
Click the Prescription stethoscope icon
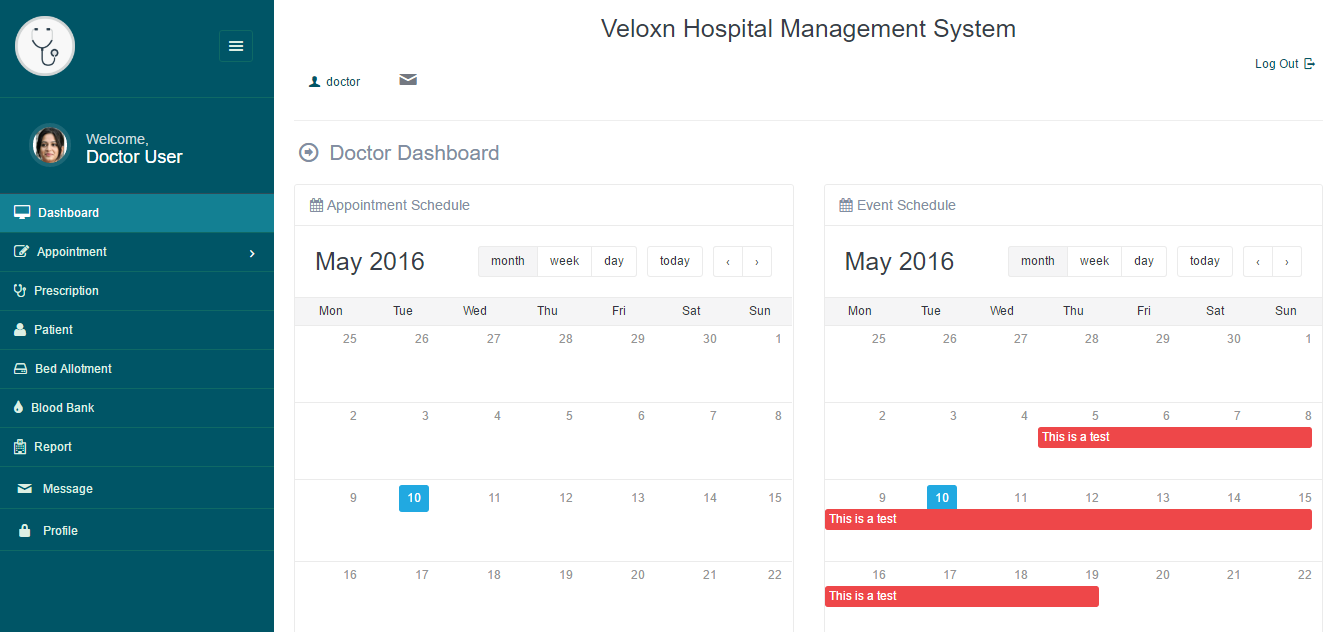point(20,291)
